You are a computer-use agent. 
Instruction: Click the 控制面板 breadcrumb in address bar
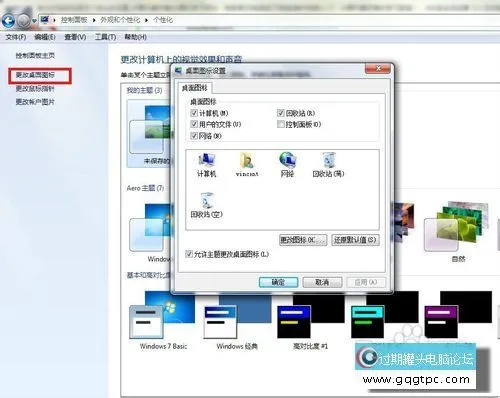[x=74, y=20]
